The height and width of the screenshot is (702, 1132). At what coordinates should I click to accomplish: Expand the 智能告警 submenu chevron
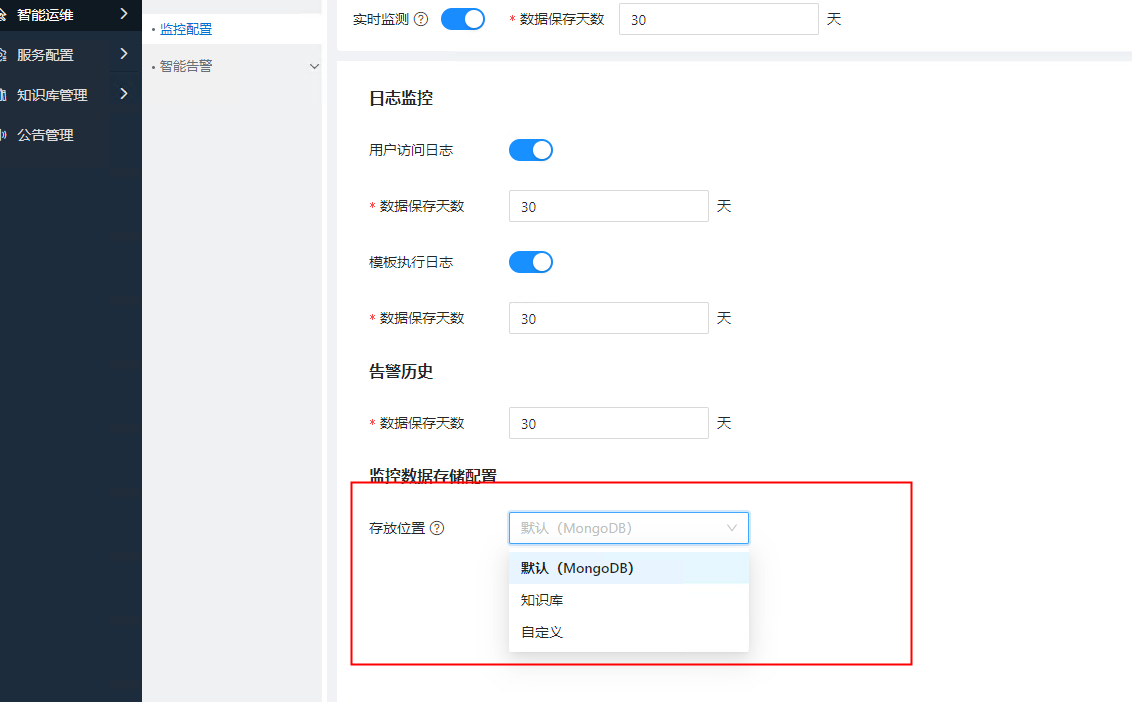(x=314, y=67)
